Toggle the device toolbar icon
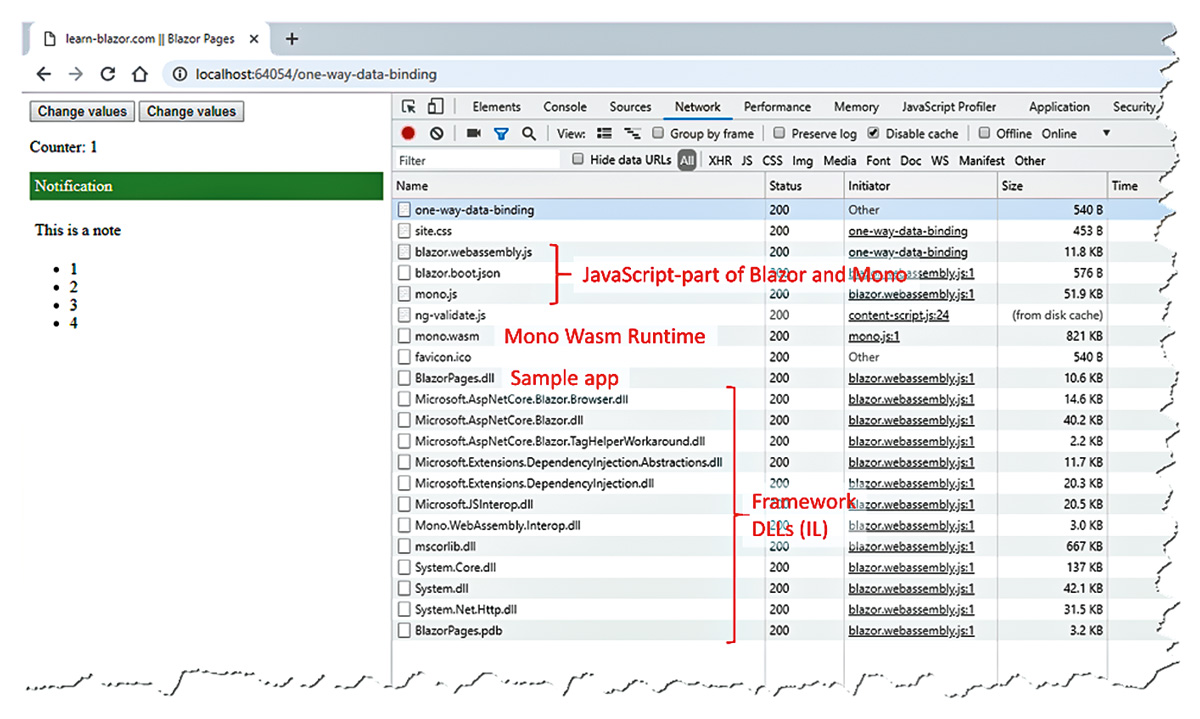Screen dimensions: 1200x719 435,107
